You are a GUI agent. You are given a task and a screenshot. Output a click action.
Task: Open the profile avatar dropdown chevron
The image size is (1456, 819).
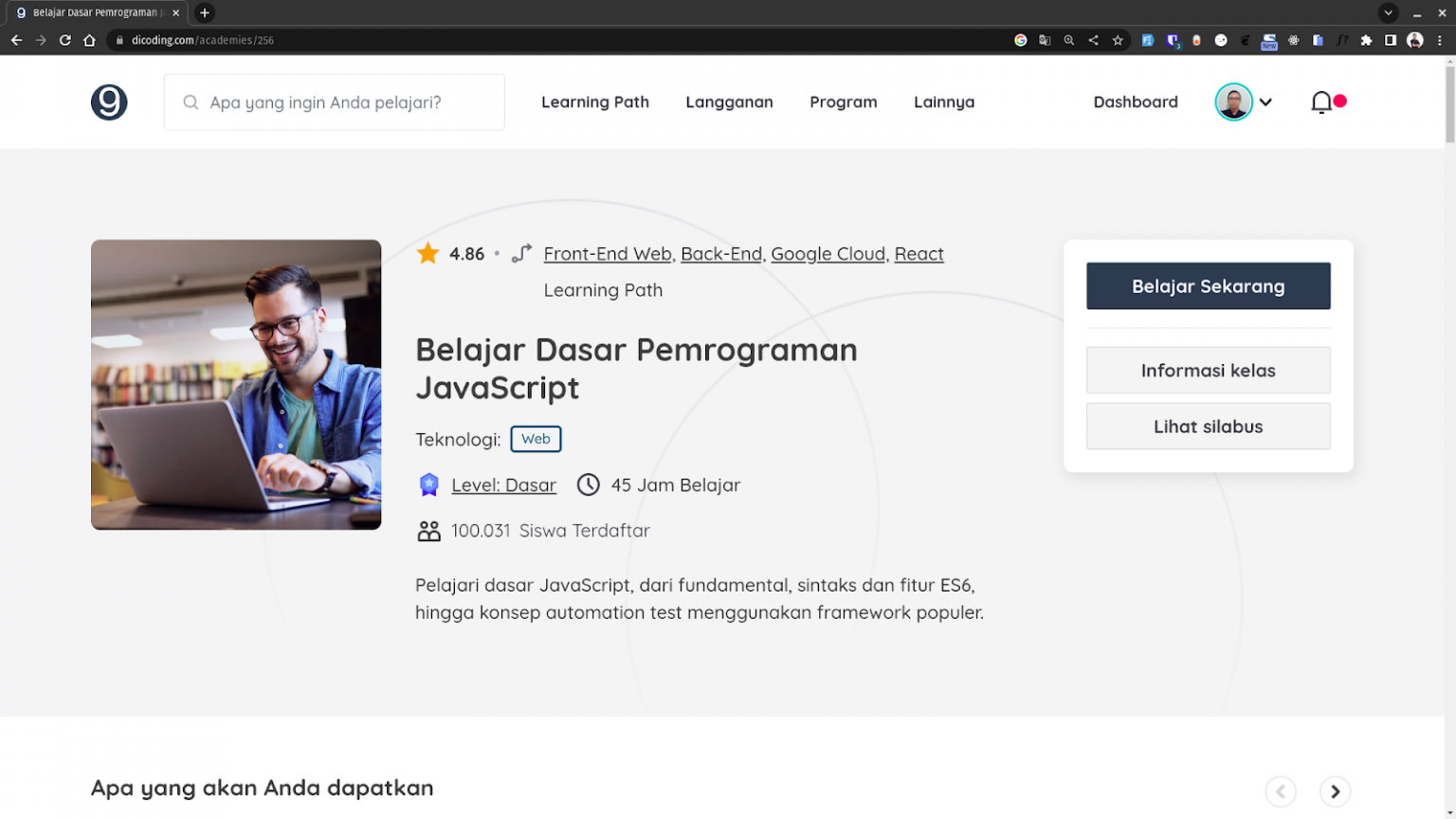point(1267,101)
